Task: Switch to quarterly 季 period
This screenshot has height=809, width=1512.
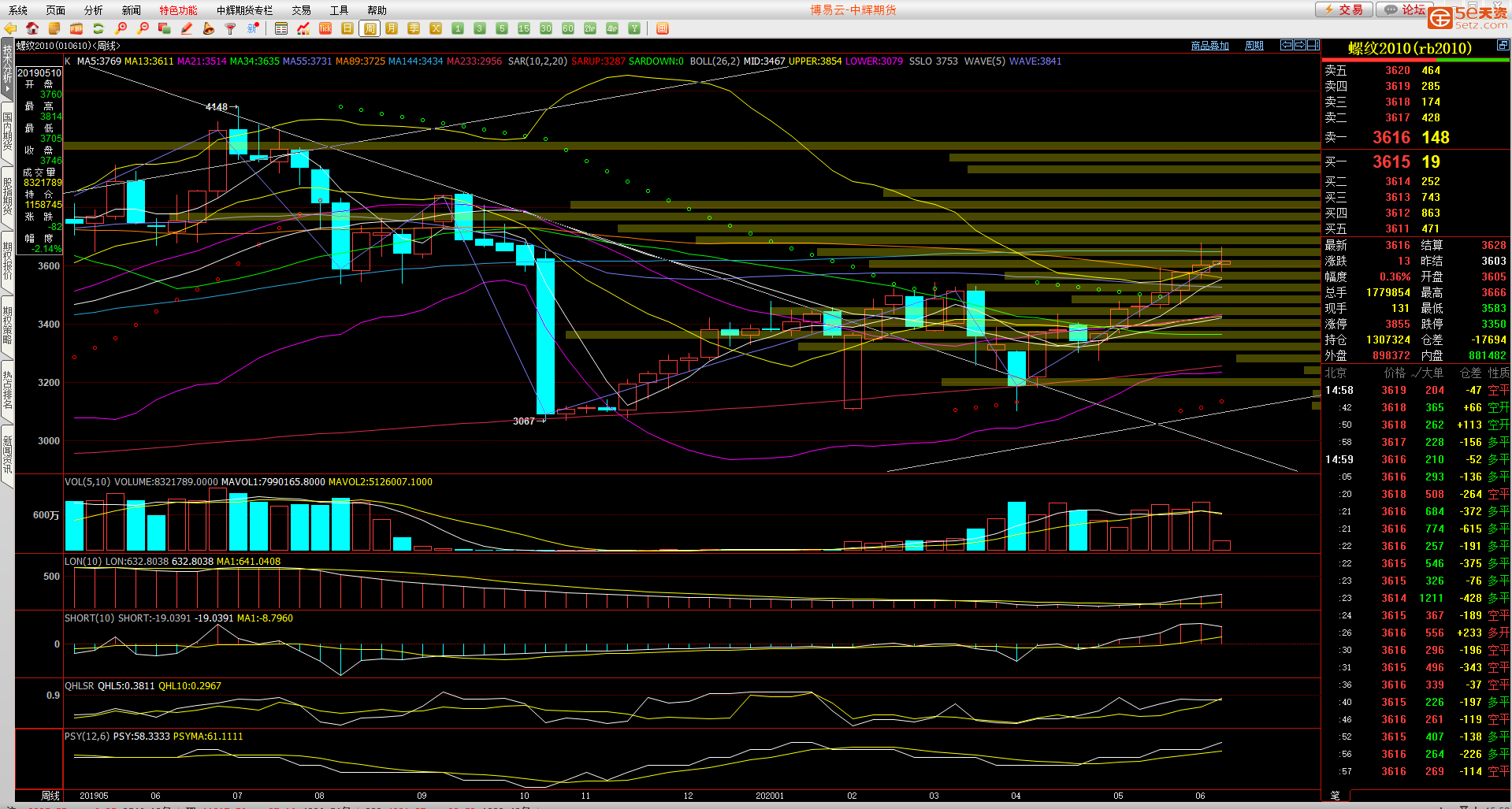Action: coord(414,28)
